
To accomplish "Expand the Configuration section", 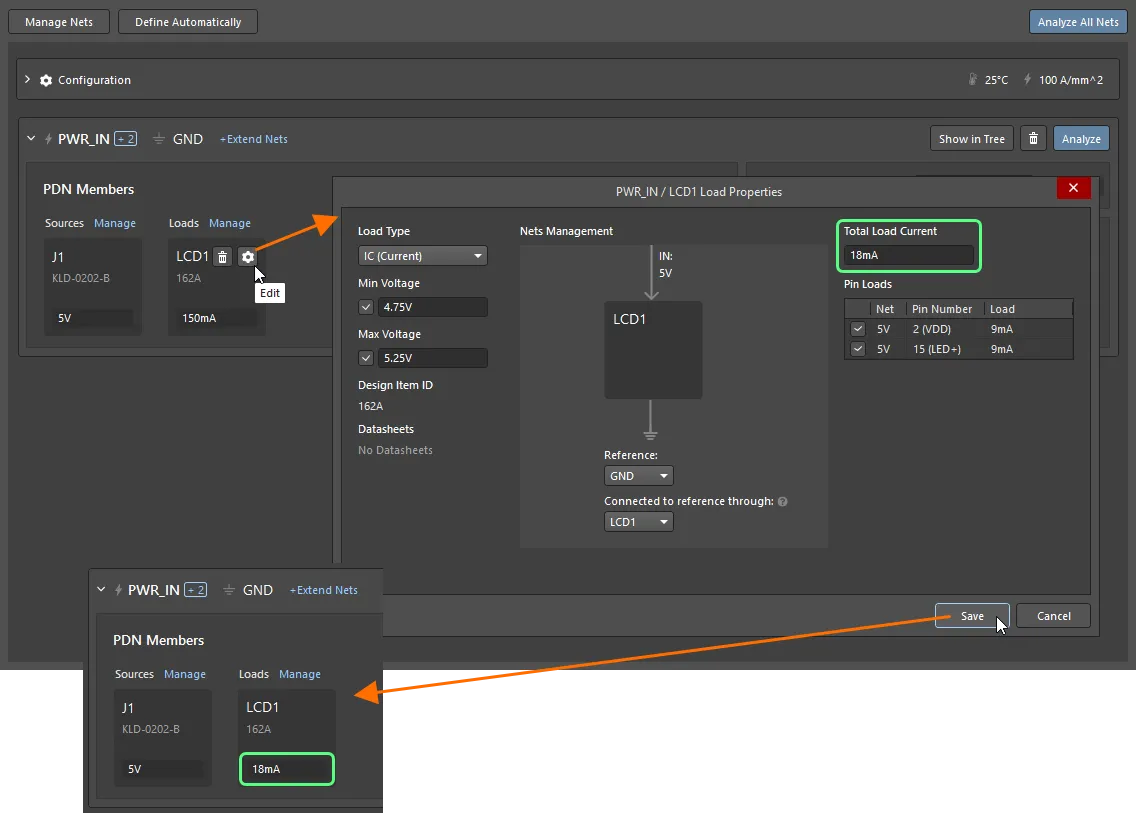I will pyautogui.click(x=28, y=80).
